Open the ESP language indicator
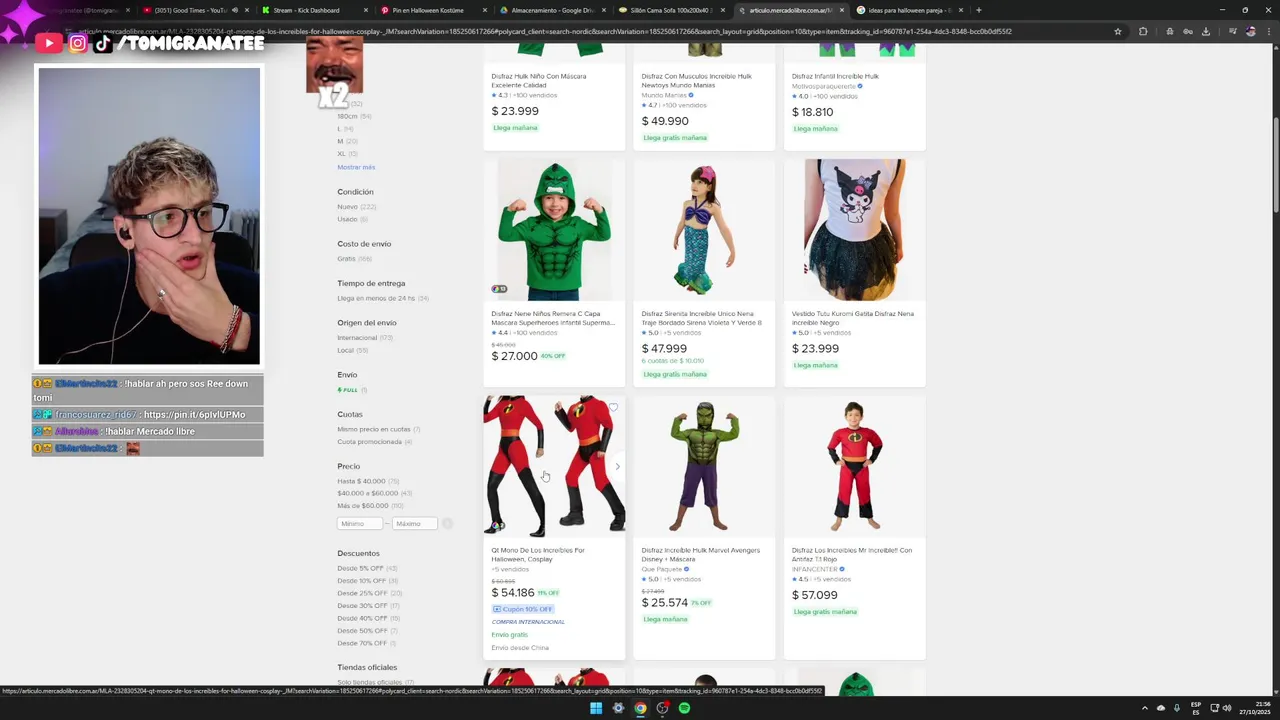The image size is (1280, 720). [x=1196, y=708]
